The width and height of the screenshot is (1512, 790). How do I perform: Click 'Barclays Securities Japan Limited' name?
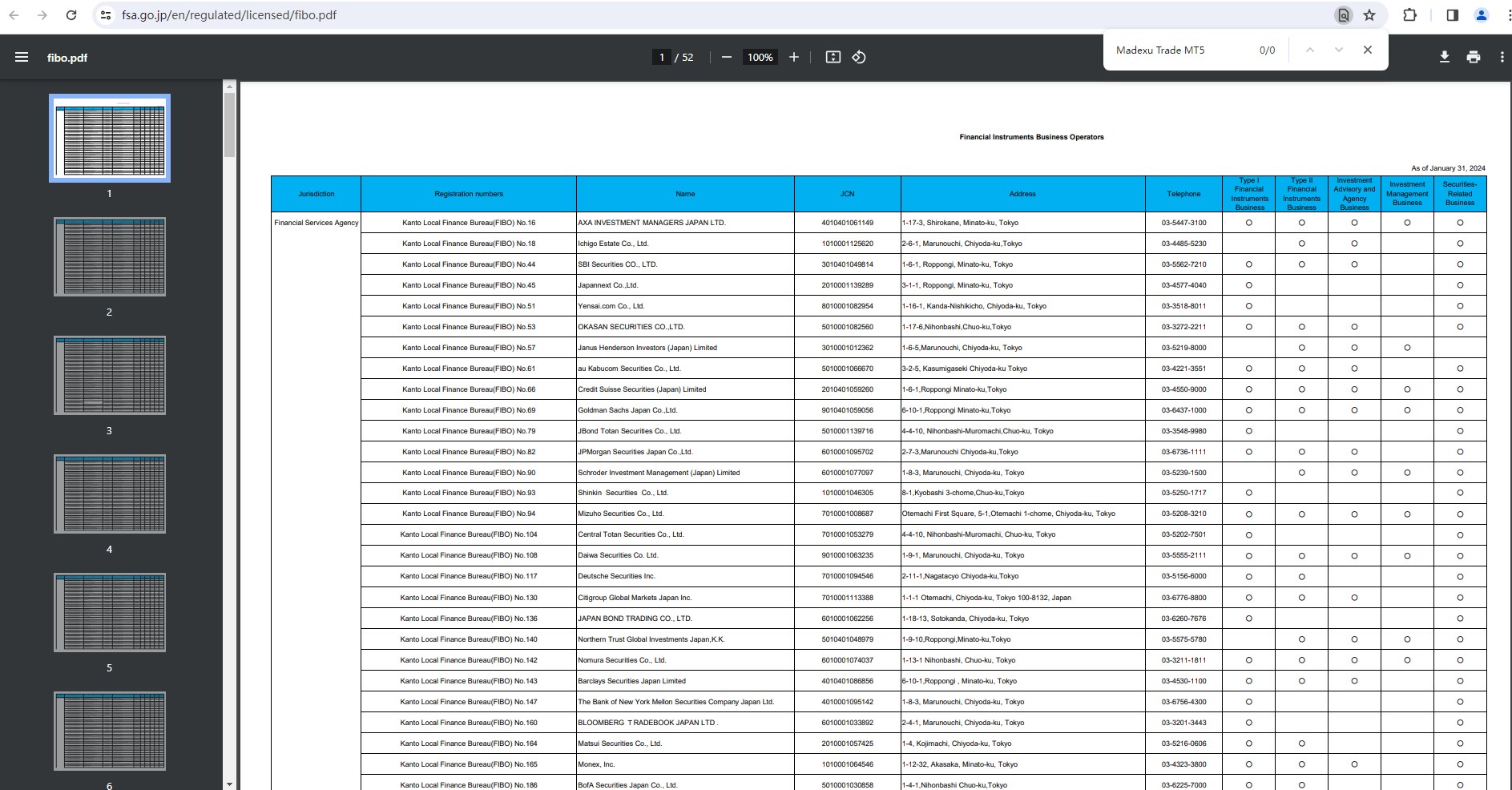631,681
